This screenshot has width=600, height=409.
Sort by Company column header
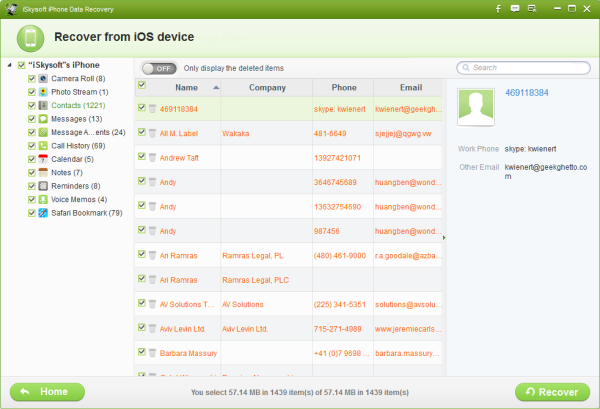[x=267, y=88]
